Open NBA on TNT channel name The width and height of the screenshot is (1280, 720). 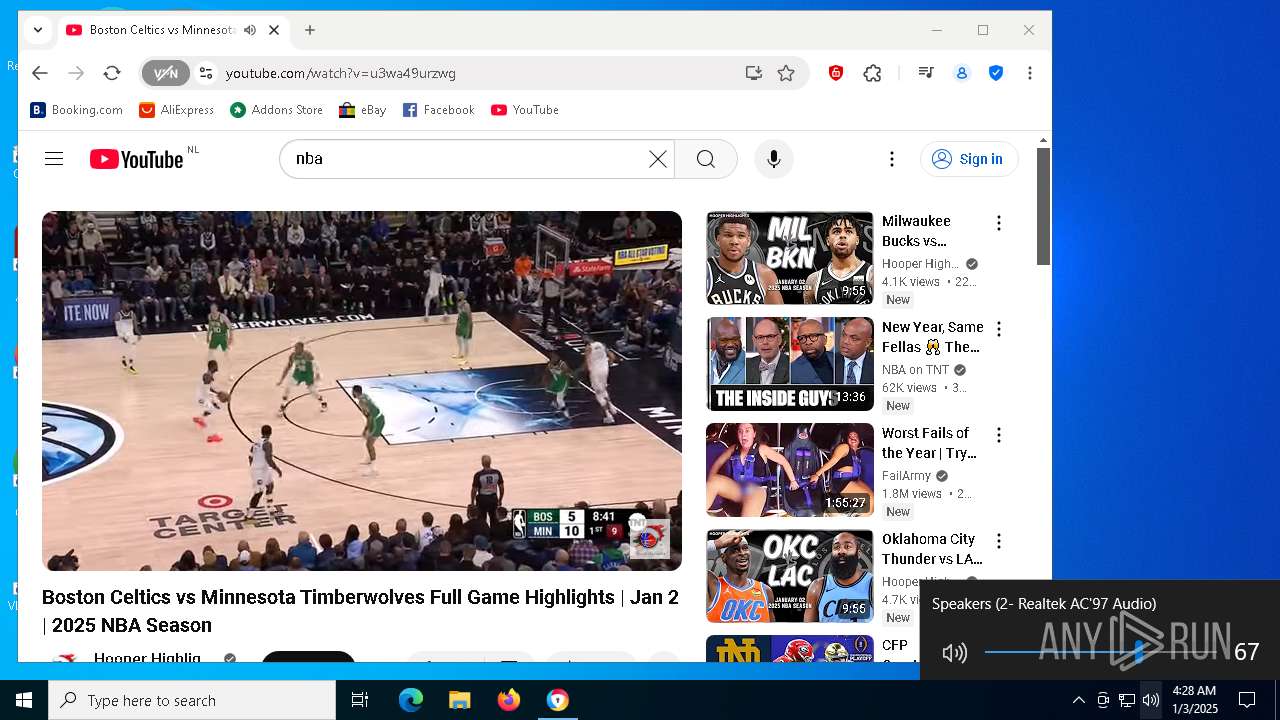(915, 370)
